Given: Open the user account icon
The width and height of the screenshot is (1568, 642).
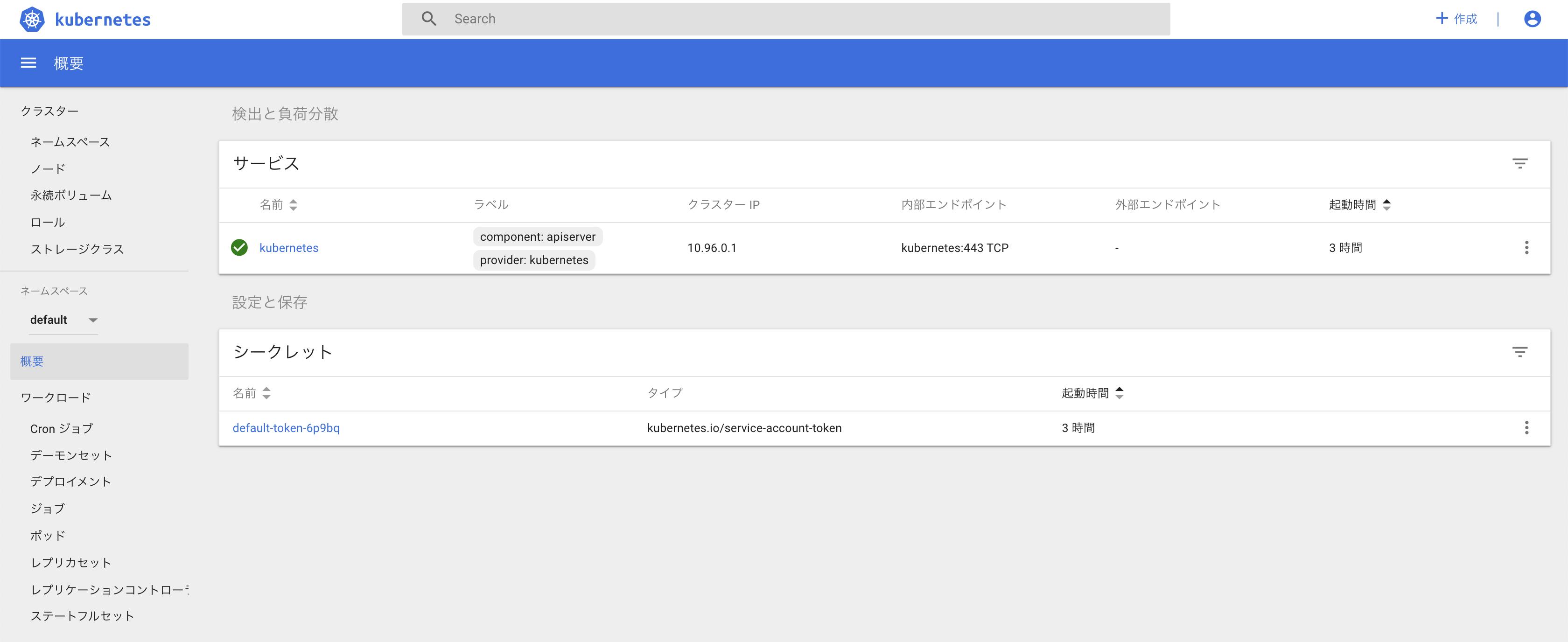Looking at the screenshot, I should point(1532,19).
